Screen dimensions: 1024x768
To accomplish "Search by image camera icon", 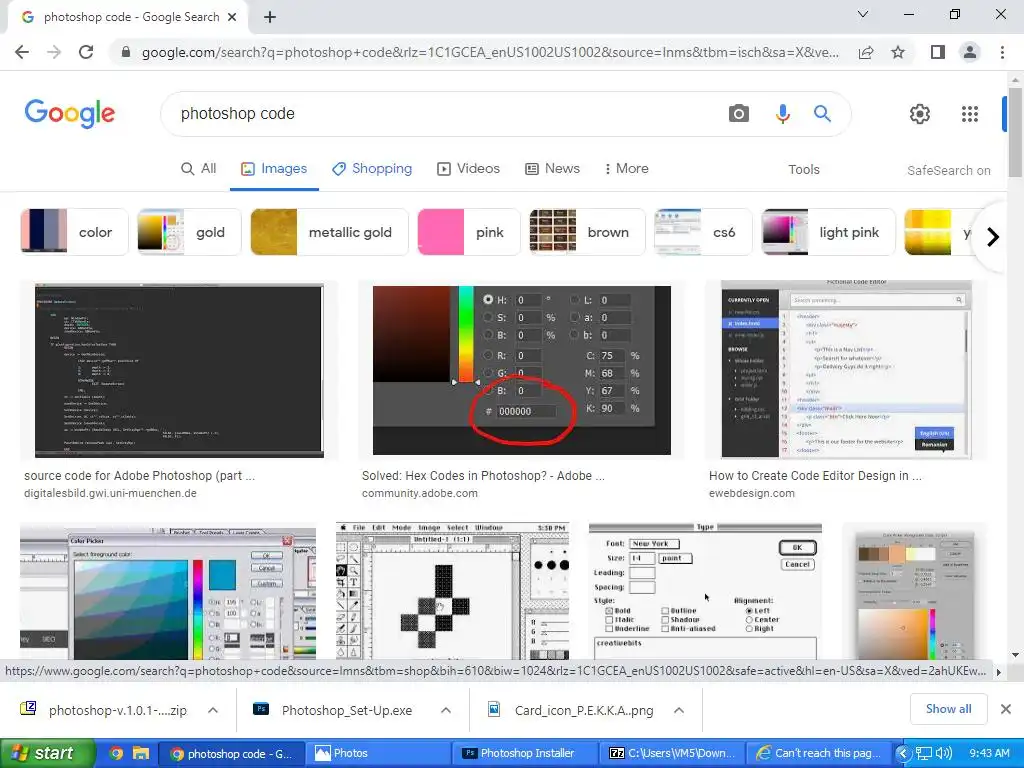I will tap(739, 114).
